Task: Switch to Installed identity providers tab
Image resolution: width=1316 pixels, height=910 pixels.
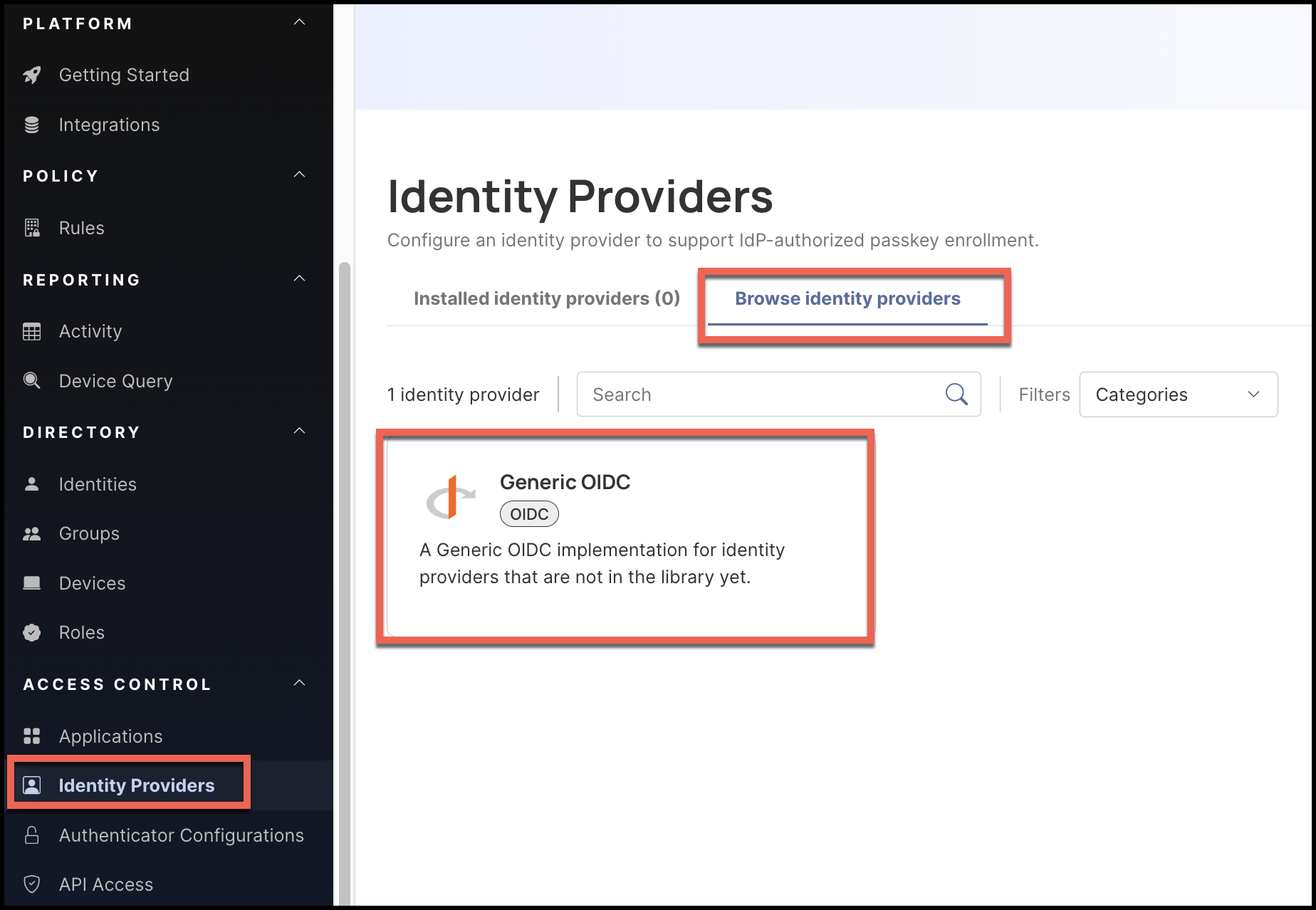Action: click(x=546, y=298)
